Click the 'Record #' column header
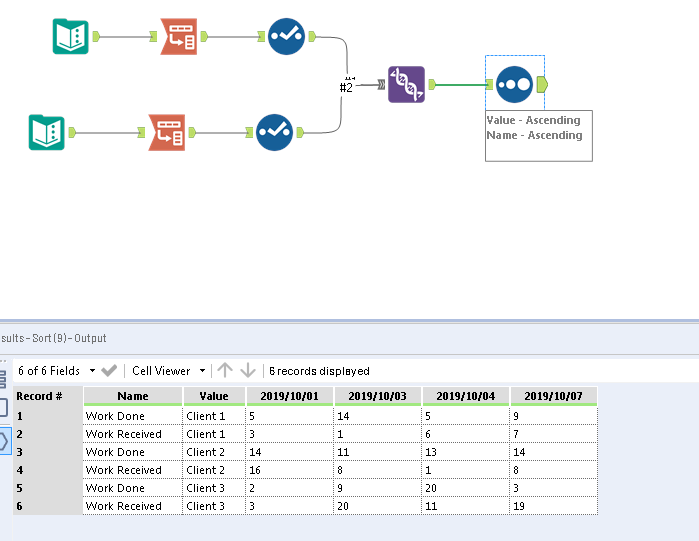Viewport: 699px width, 541px height. point(48,396)
